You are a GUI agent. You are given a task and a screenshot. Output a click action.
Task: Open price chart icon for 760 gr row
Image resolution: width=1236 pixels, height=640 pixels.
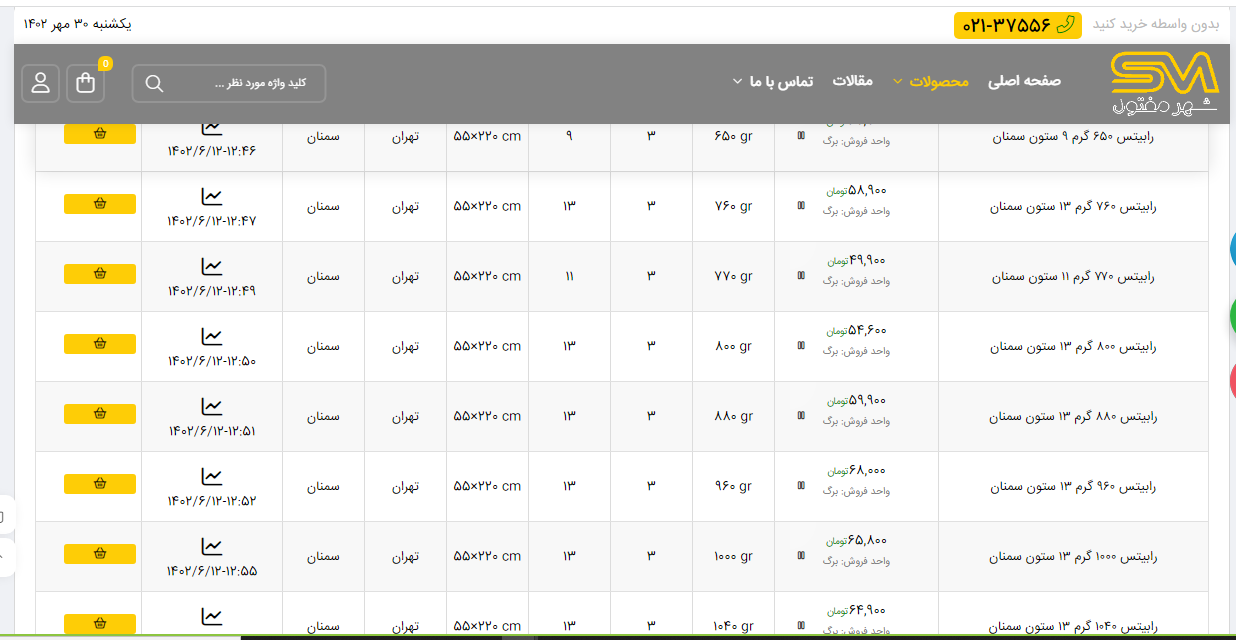pyautogui.click(x=211, y=197)
